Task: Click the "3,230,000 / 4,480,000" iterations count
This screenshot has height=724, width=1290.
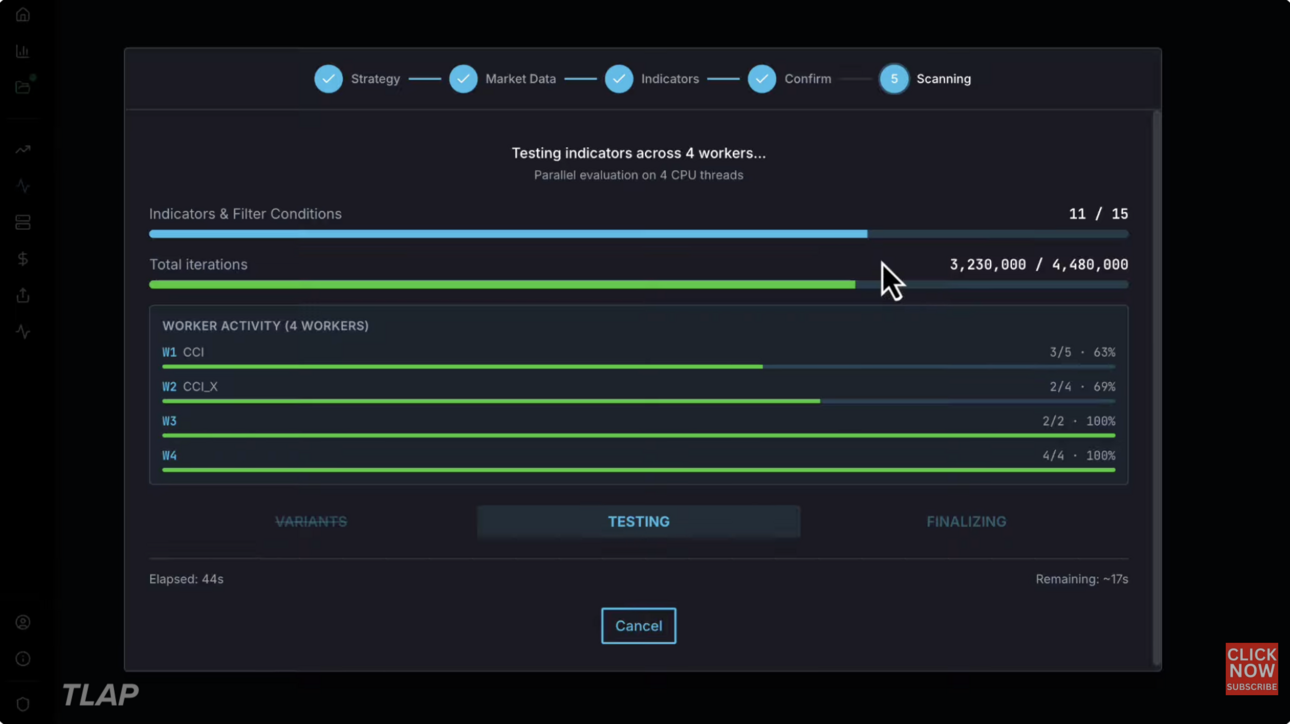Action: pyautogui.click(x=1039, y=265)
